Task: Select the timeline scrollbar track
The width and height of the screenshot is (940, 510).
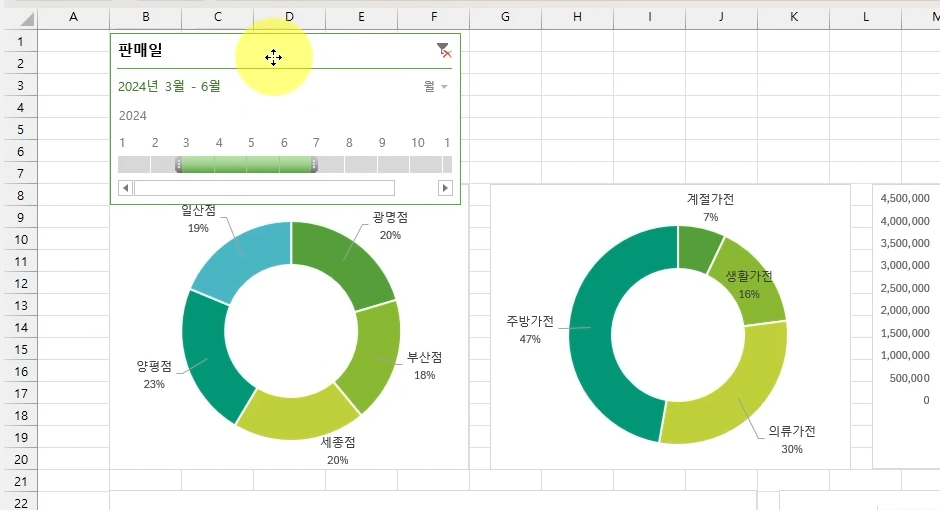Action: tap(264, 188)
